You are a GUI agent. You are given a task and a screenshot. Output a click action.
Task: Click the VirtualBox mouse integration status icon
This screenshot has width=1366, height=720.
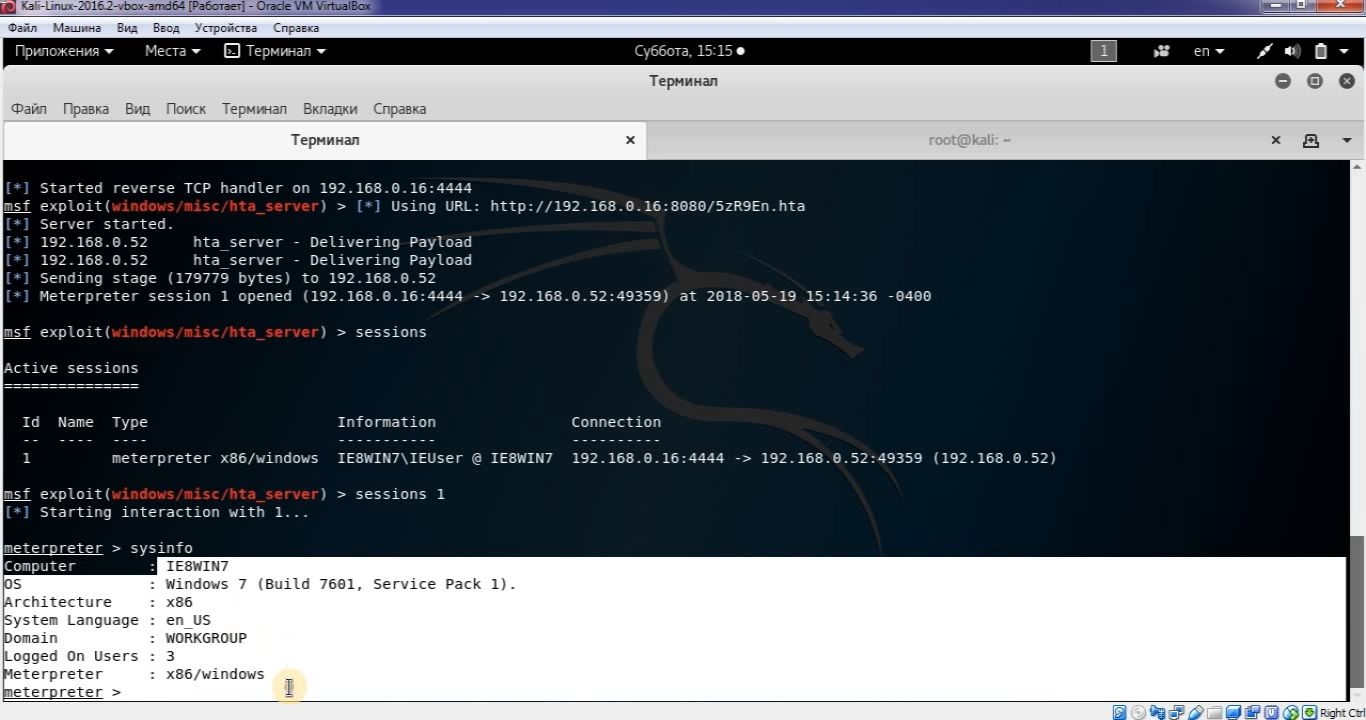[1291, 713]
